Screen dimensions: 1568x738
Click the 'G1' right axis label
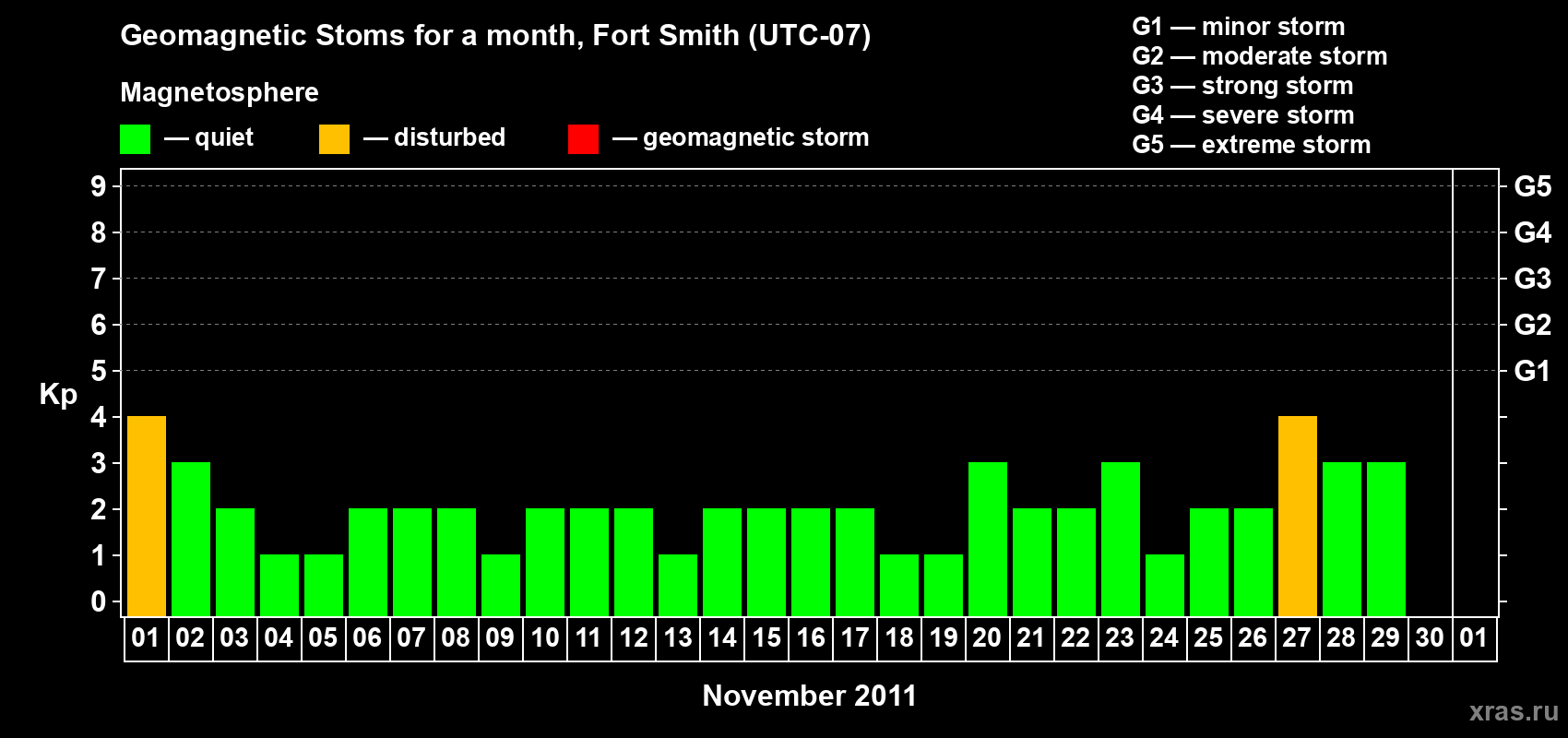point(1533,371)
